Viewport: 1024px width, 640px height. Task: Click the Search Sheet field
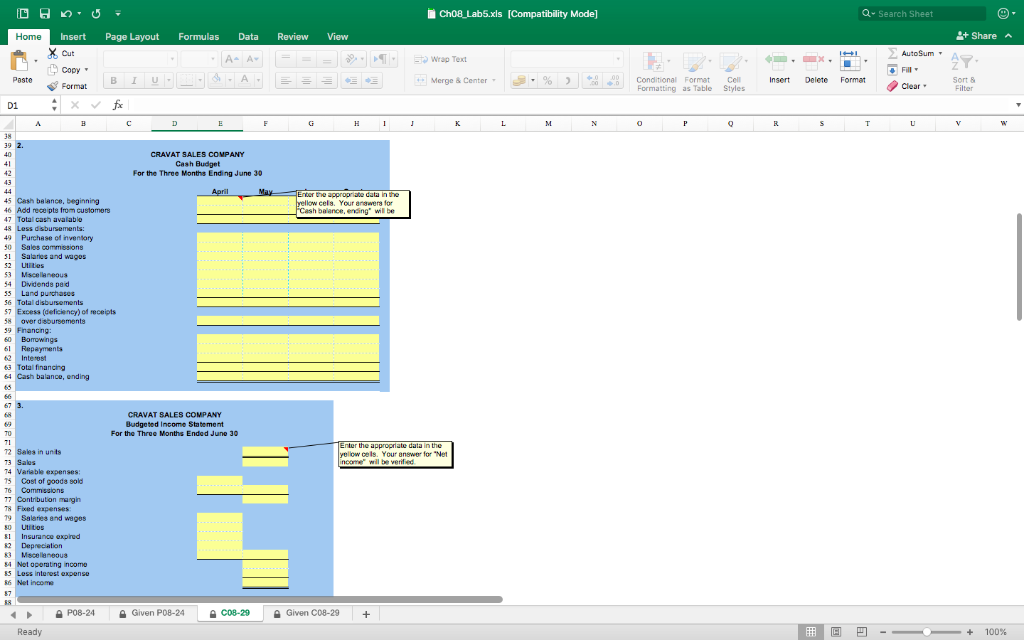point(924,13)
